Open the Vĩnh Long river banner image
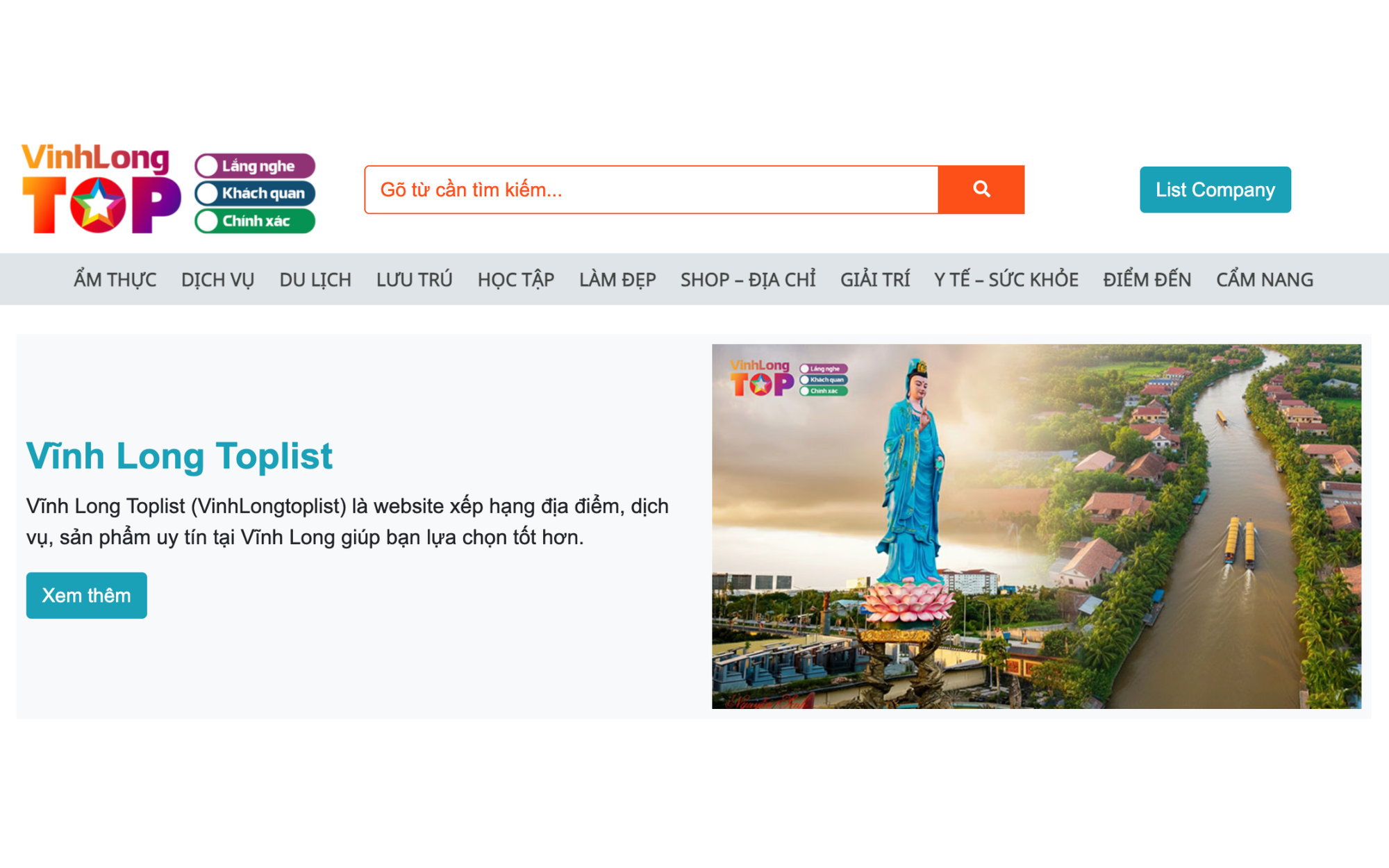The width and height of the screenshot is (1389, 868). coord(1036,526)
